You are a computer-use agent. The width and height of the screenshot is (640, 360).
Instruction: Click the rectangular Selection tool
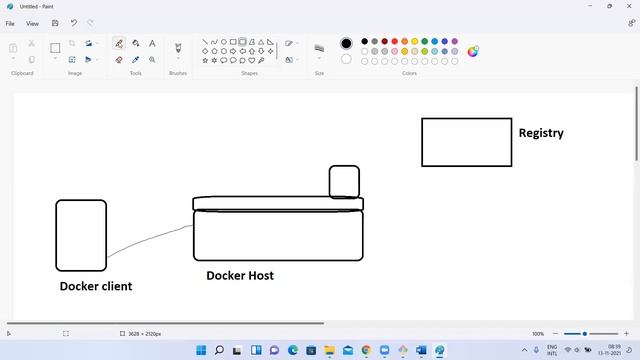click(x=55, y=48)
